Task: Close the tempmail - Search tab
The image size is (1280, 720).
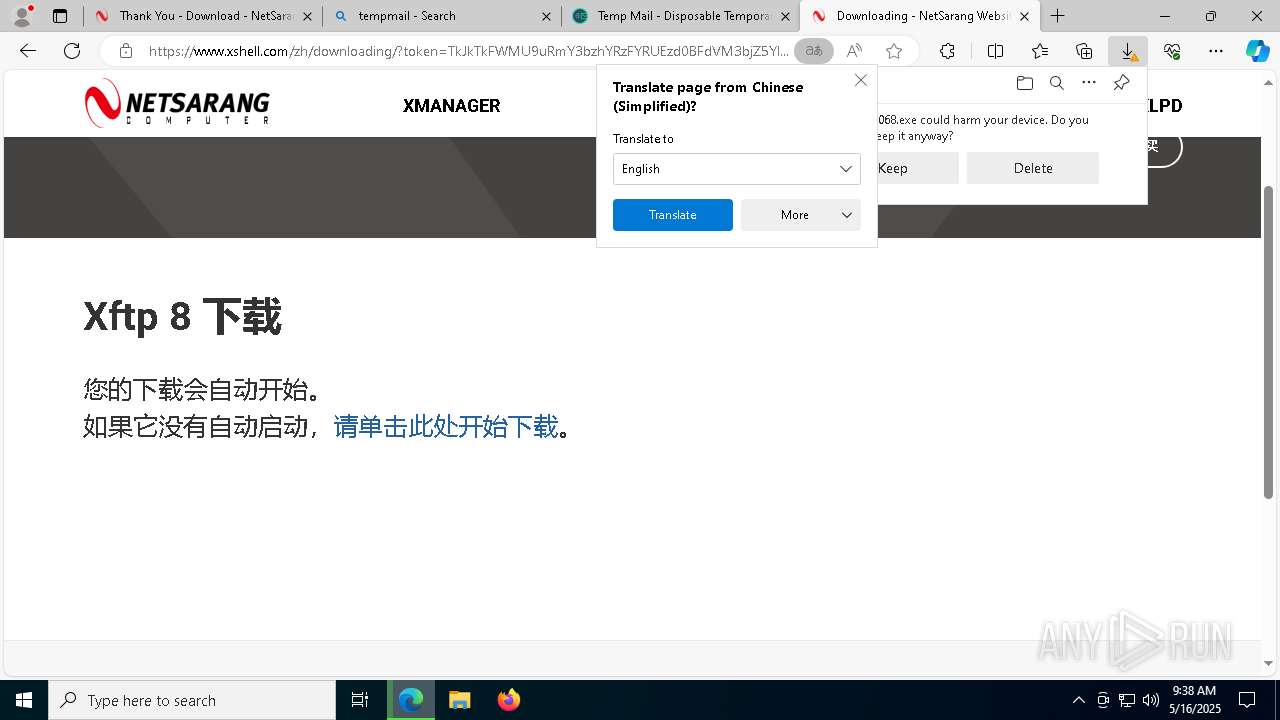Action: click(546, 16)
